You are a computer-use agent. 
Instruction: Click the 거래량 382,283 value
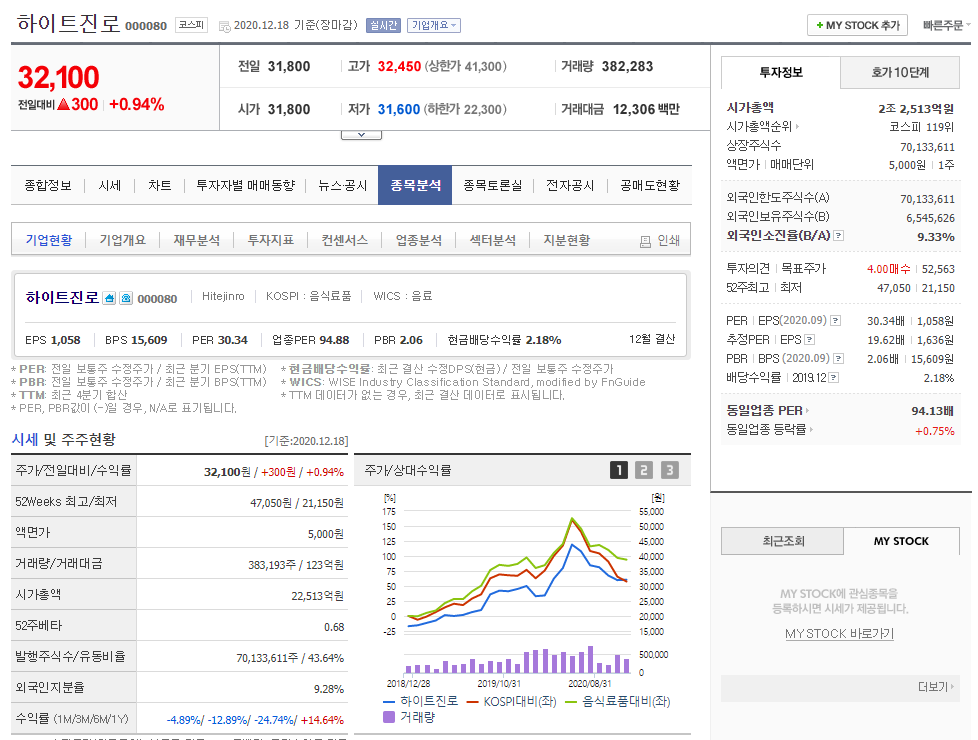(627, 66)
